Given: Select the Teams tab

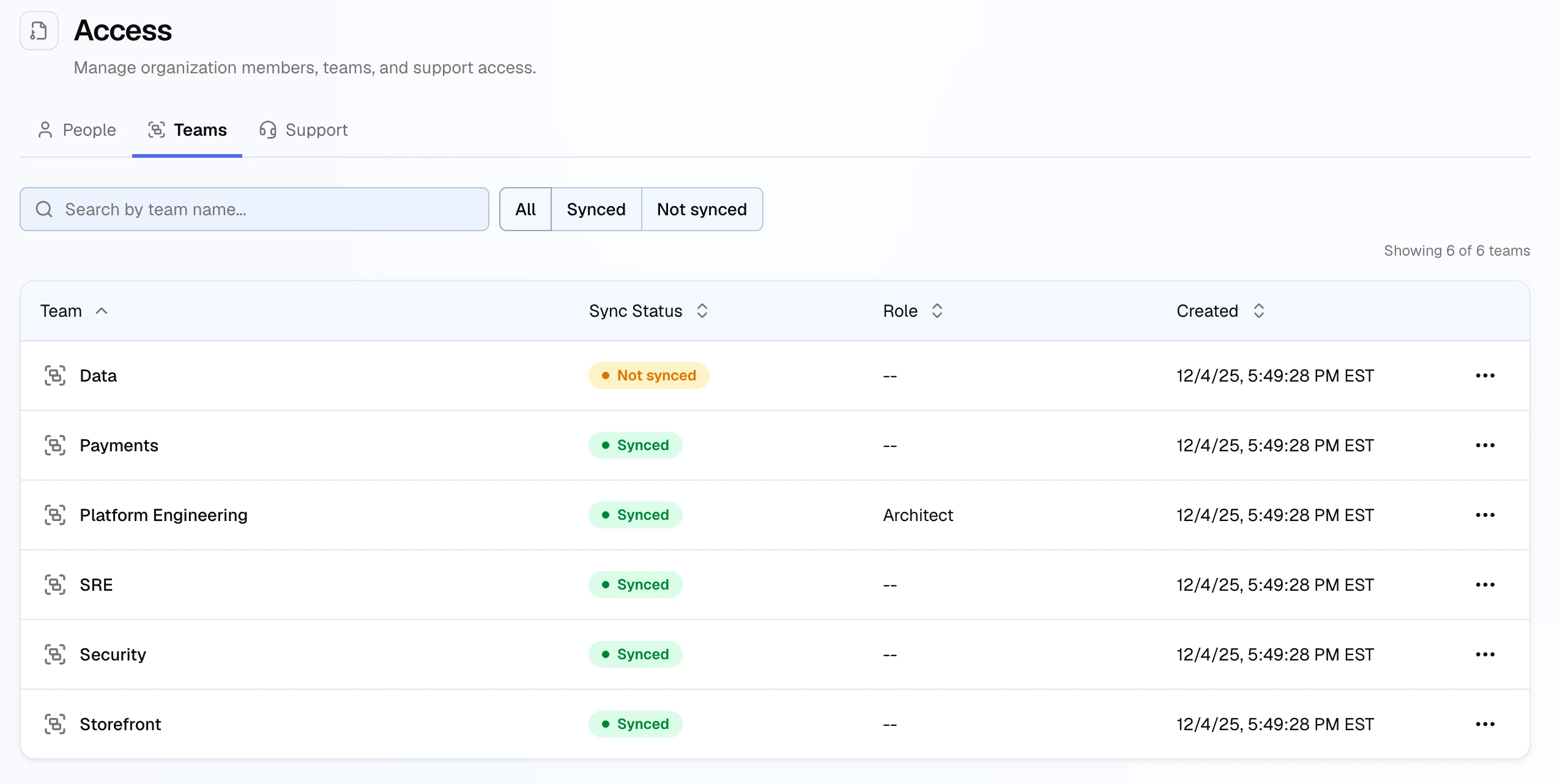Looking at the screenshot, I should 187,130.
